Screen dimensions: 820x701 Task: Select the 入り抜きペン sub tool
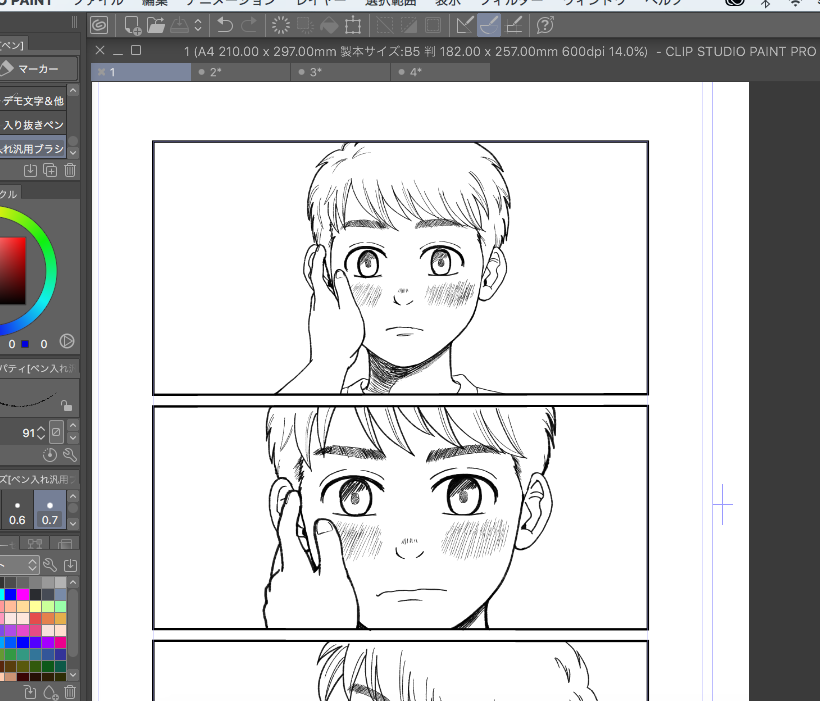tap(33, 125)
